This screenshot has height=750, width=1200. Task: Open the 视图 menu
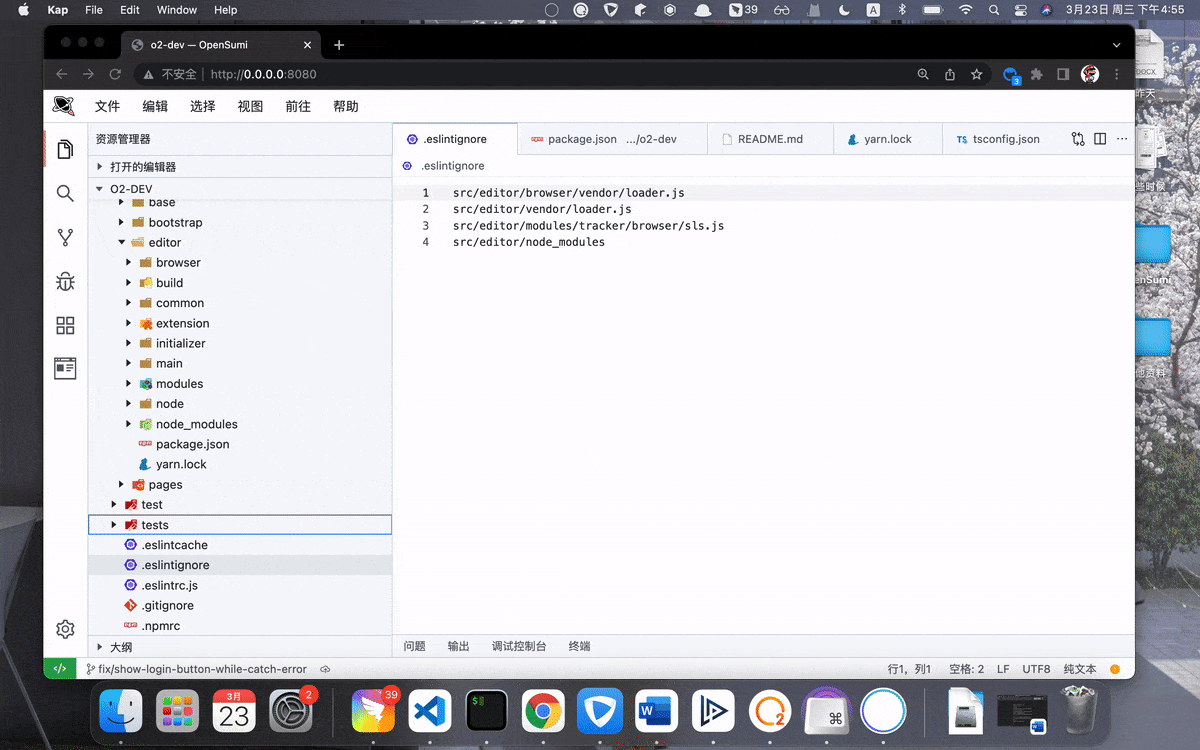pyautogui.click(x=249, y=105)
